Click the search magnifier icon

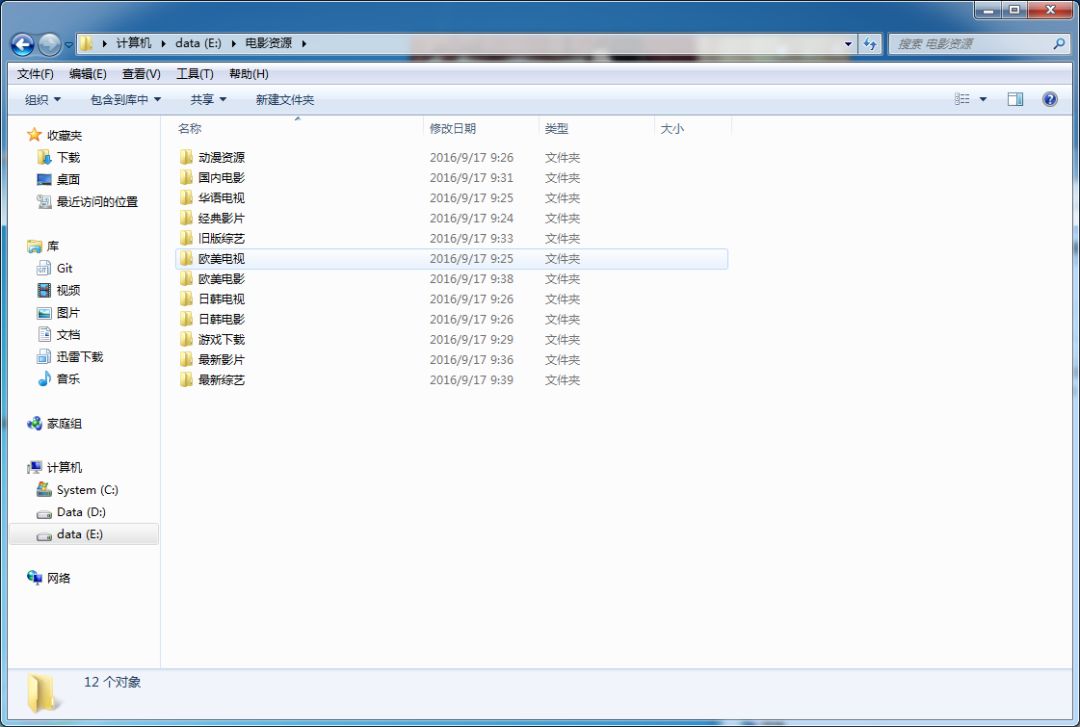(x=1059, y=44)
